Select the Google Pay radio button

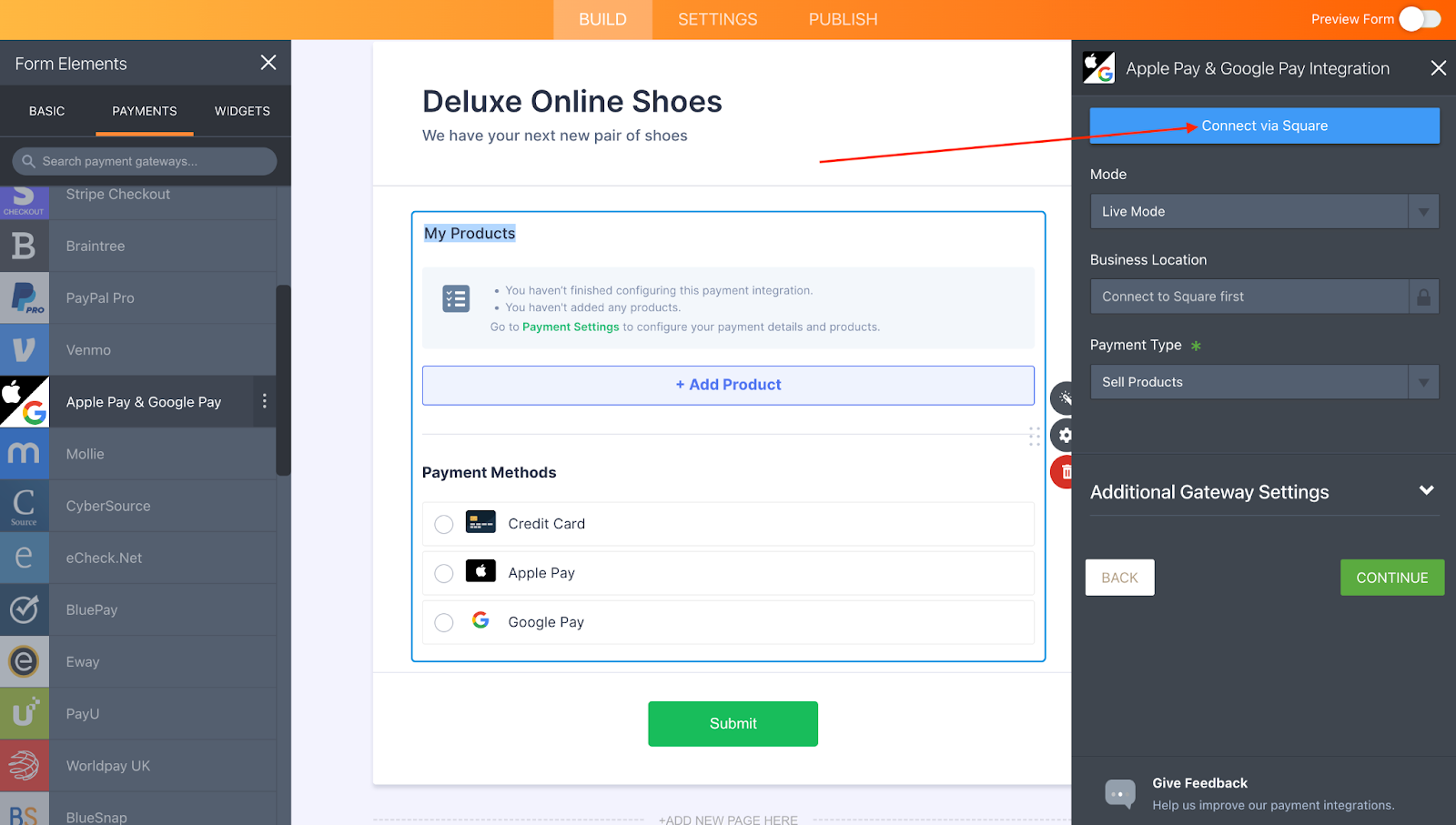pos(444,622)
